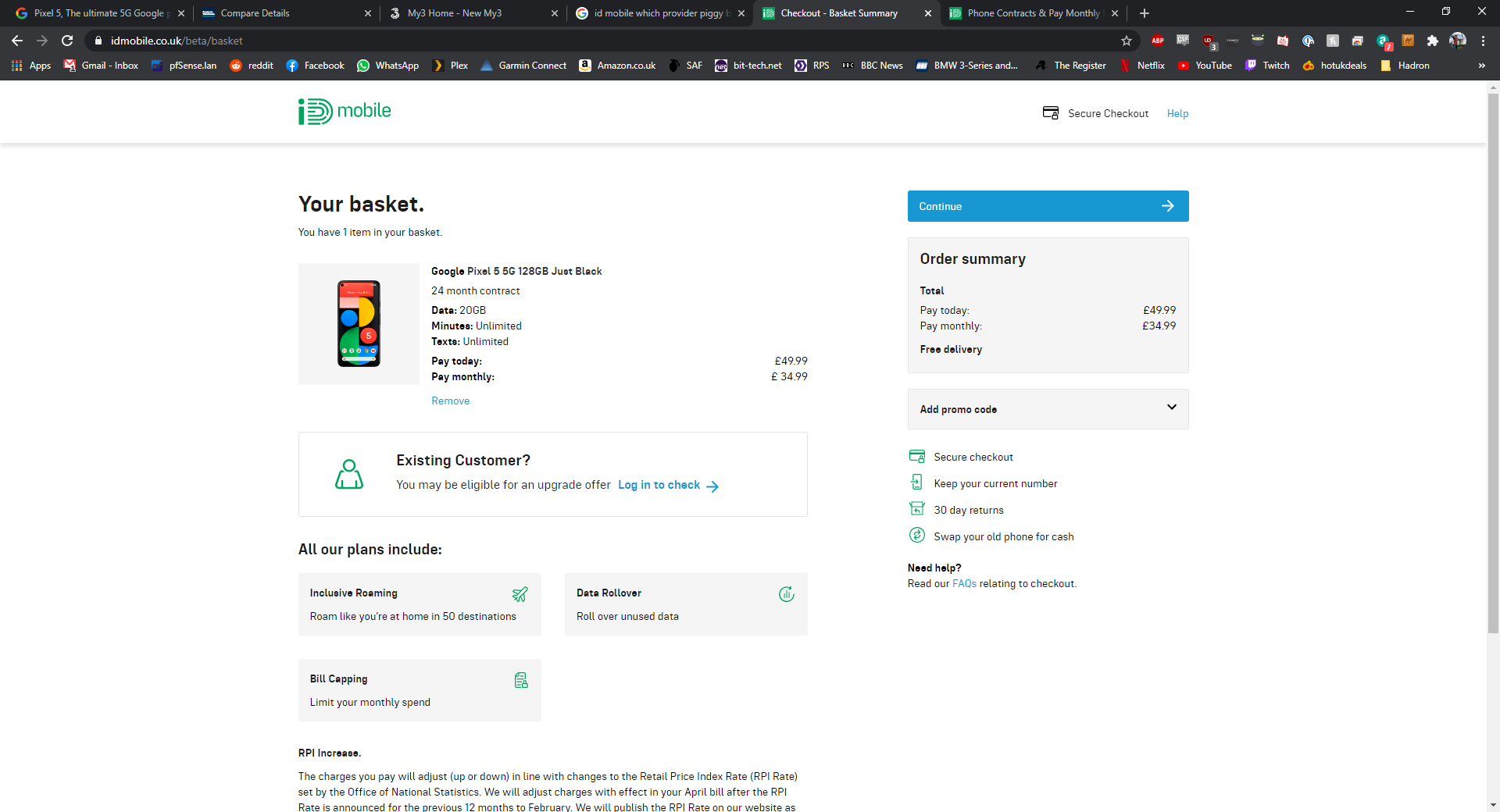Open the Facebook bookmark

[x=316, y=66]
